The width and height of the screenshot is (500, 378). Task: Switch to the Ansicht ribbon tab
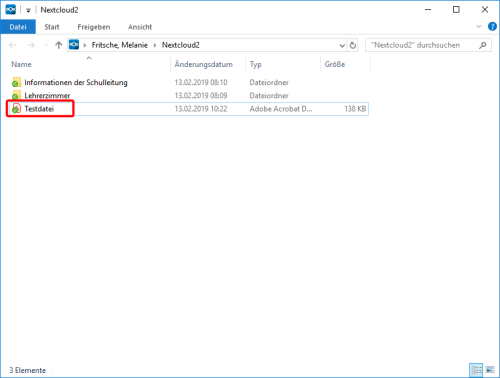click(140, 27)
